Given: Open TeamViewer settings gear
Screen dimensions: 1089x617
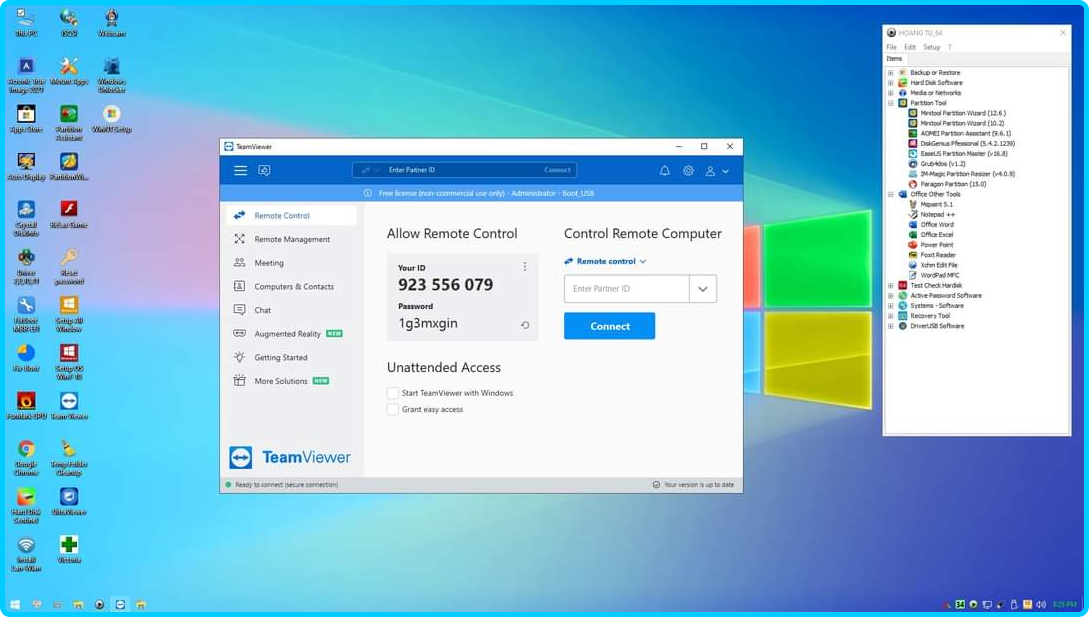Looking at the screenshot, I should [688, 170].
